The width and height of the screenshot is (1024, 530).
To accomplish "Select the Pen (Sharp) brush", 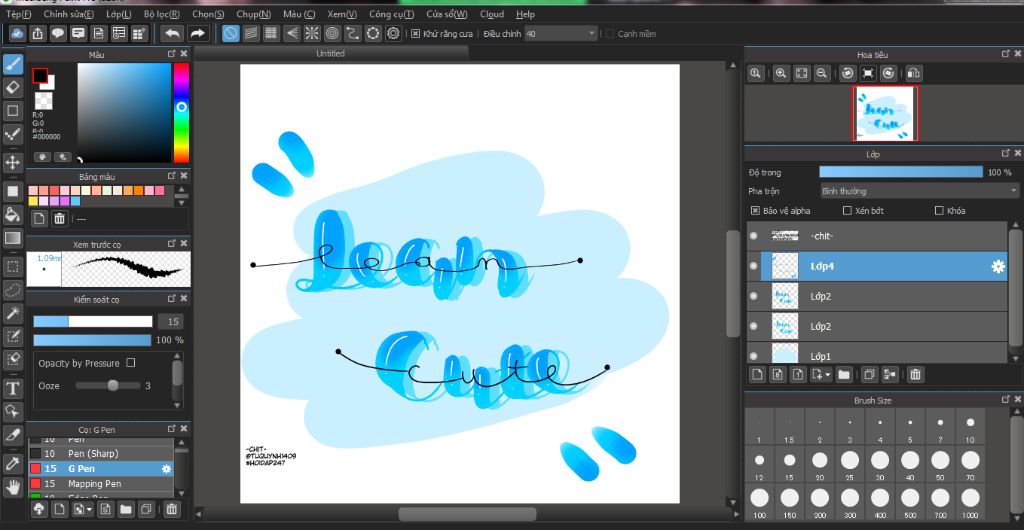I will tap(101, 454).
